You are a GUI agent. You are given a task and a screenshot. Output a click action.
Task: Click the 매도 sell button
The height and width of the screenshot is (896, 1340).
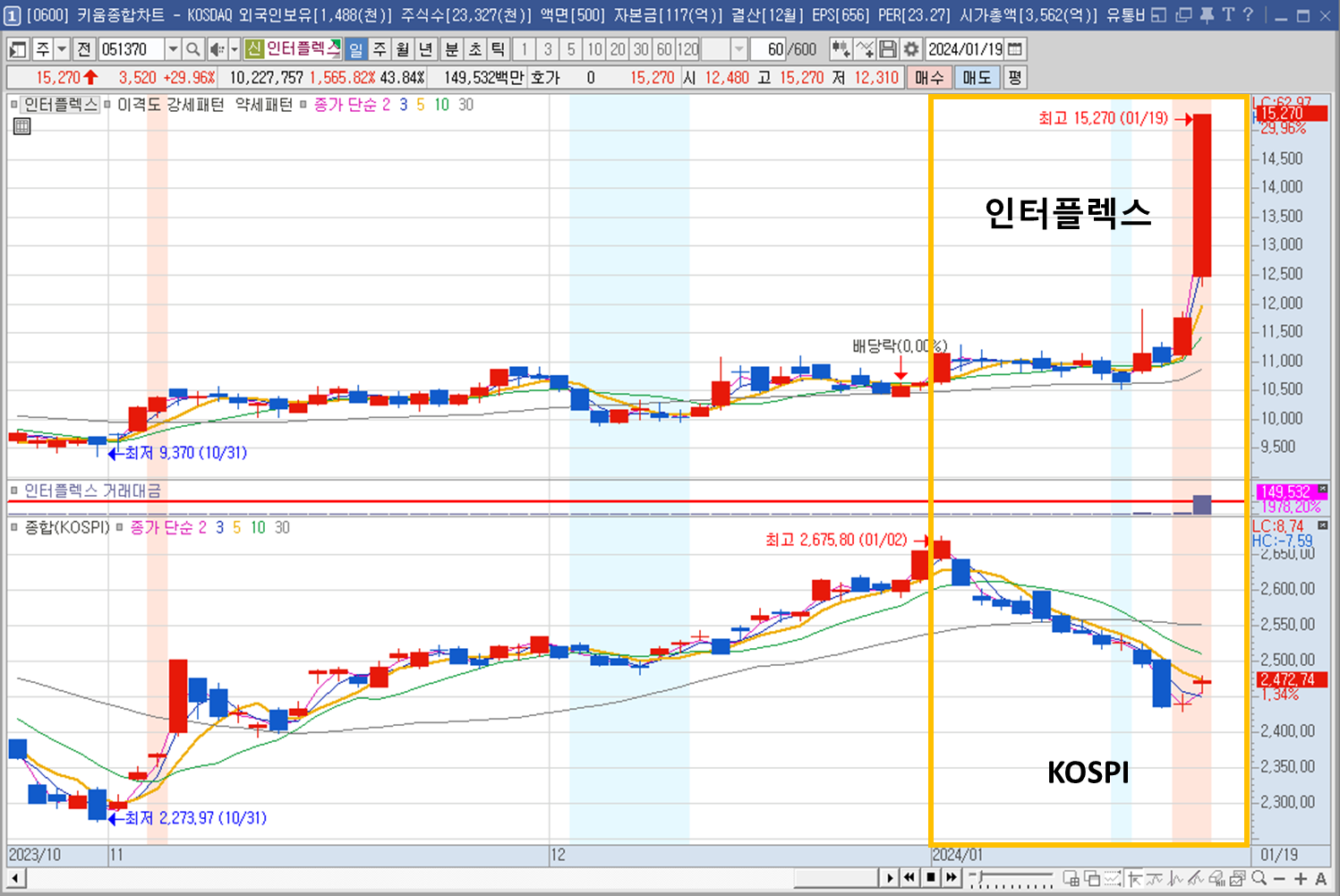tap(977, 78)
